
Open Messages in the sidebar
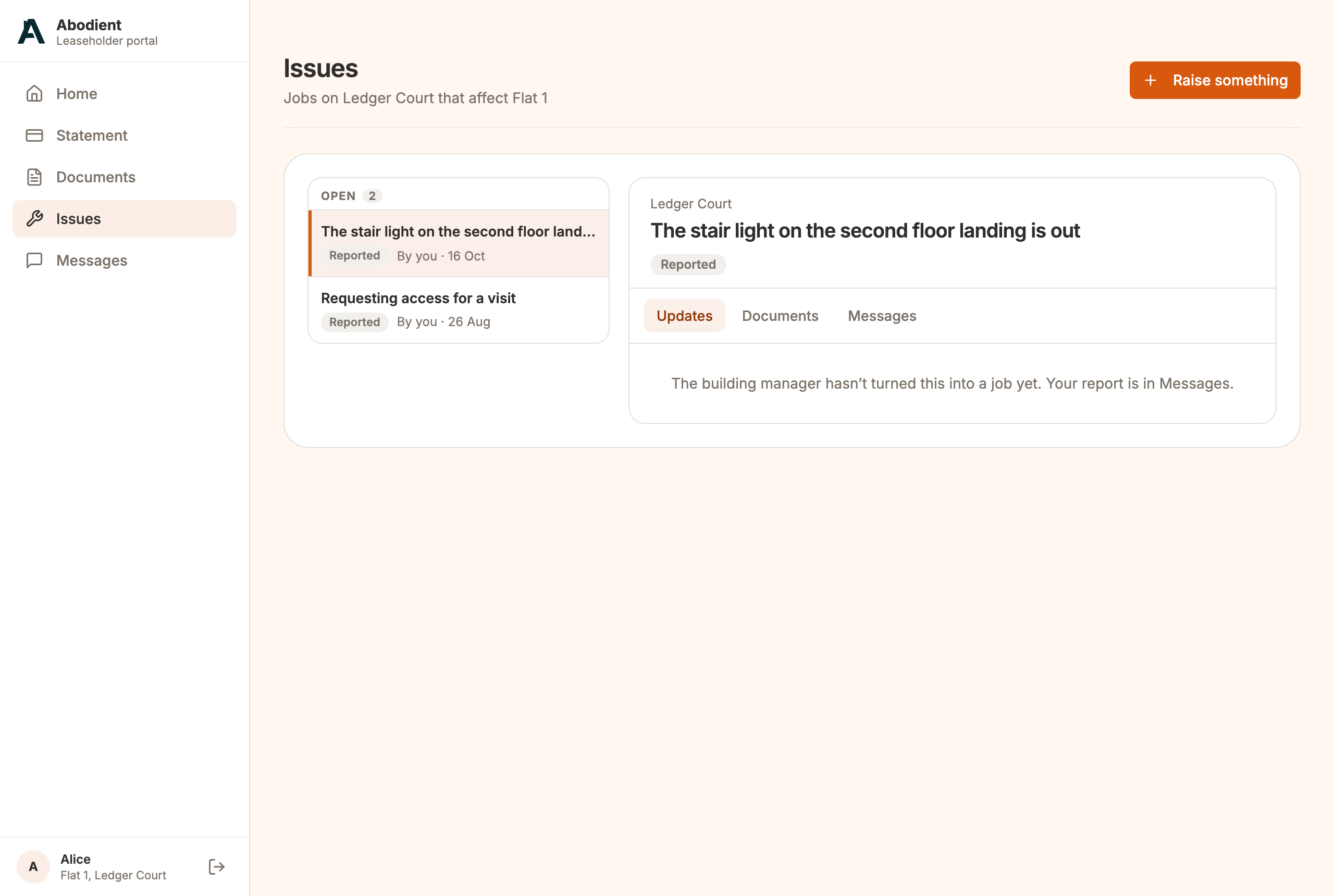pos(125,260)
